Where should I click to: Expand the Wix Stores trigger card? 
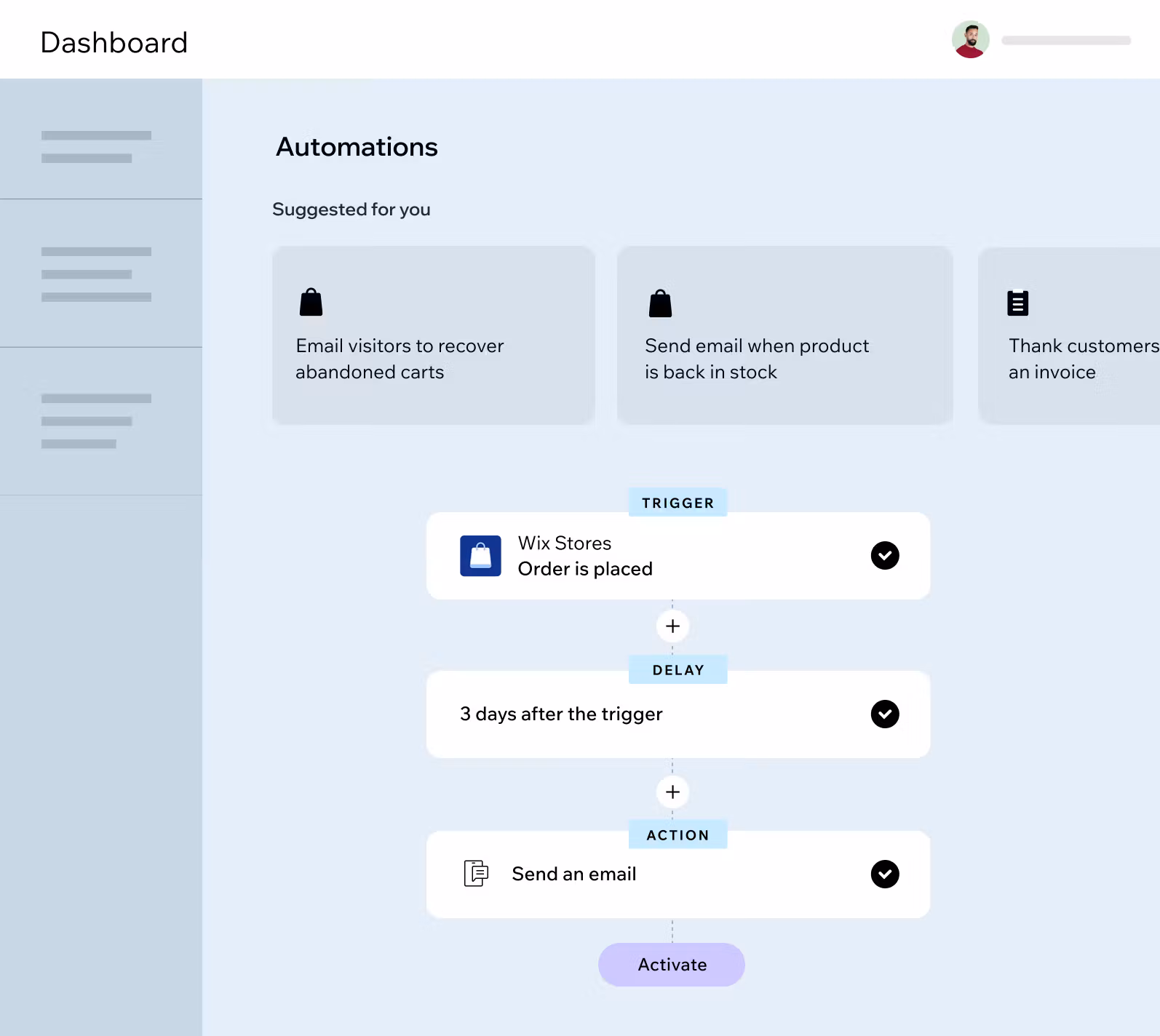[677, 557]
